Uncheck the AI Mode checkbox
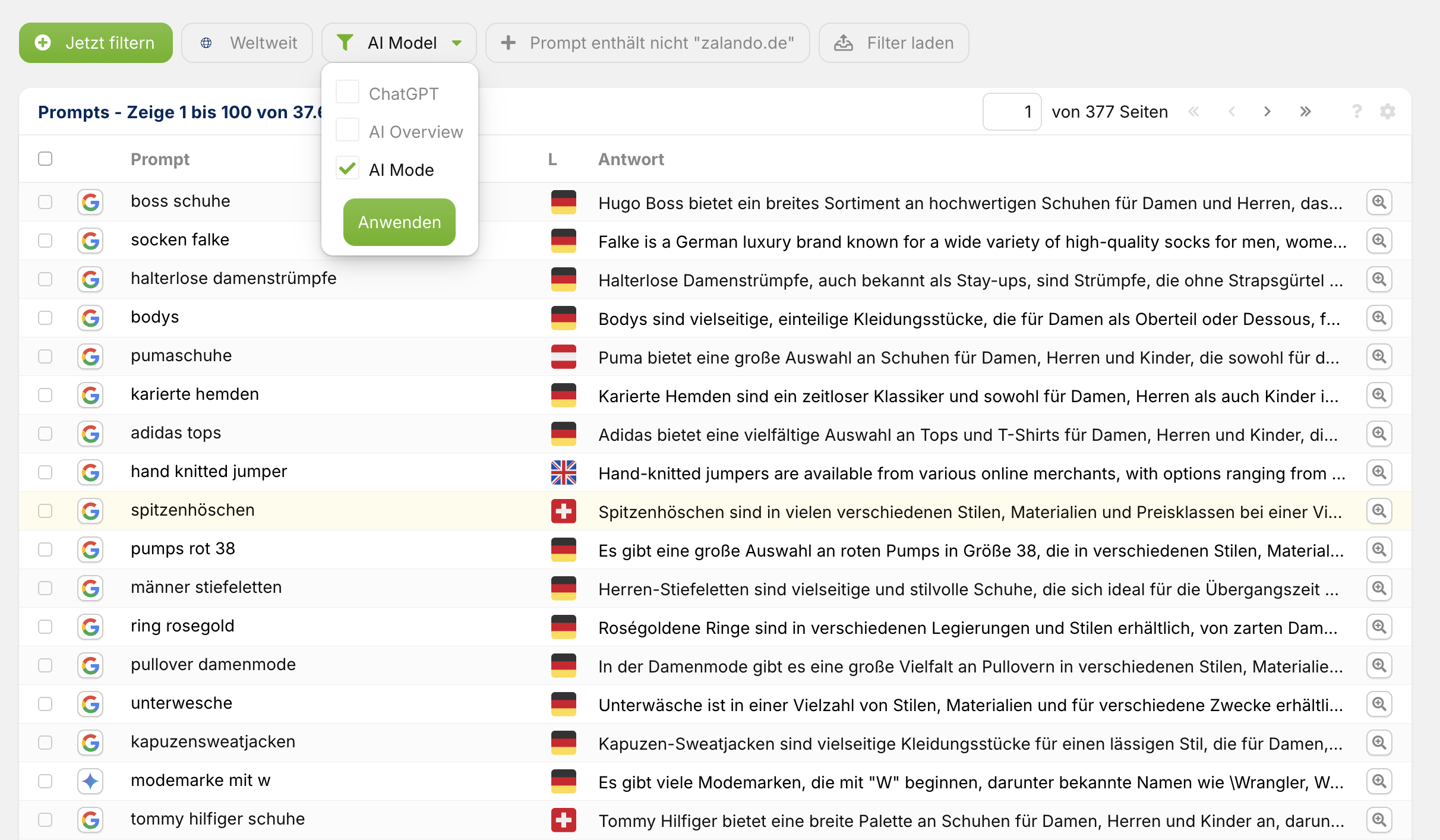 (348, 169)
